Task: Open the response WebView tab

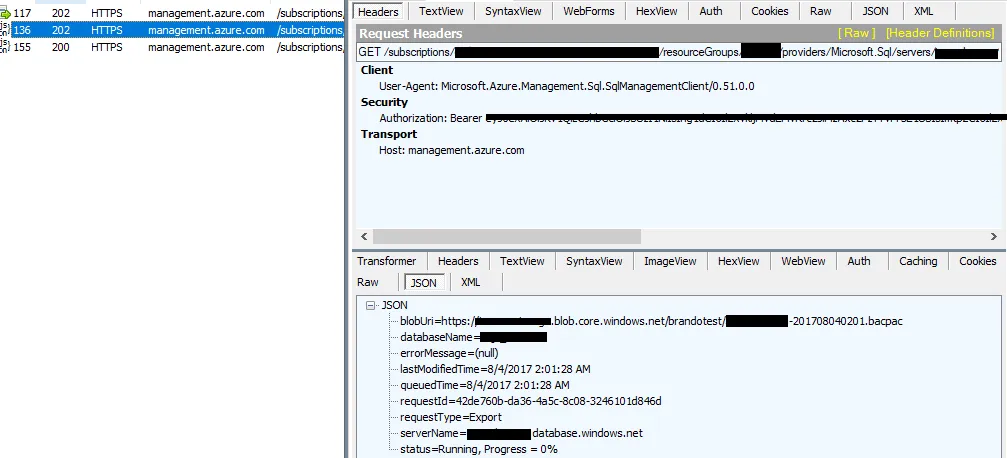Action: [x=803, y=261]
